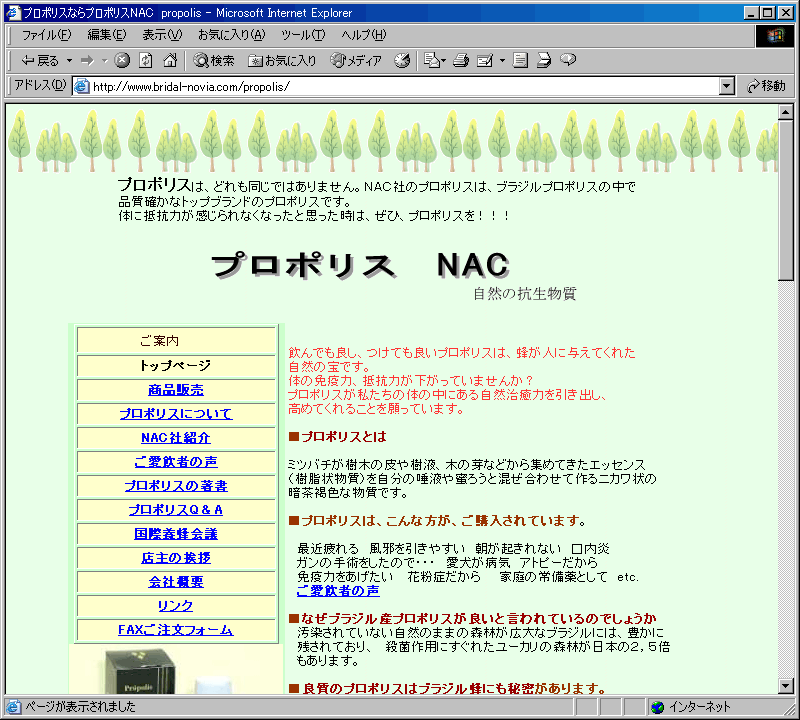Open the 商品販売 link
The height and width of the screenshot is (720, 800).
pyautogui.click(x=176, y=390)
